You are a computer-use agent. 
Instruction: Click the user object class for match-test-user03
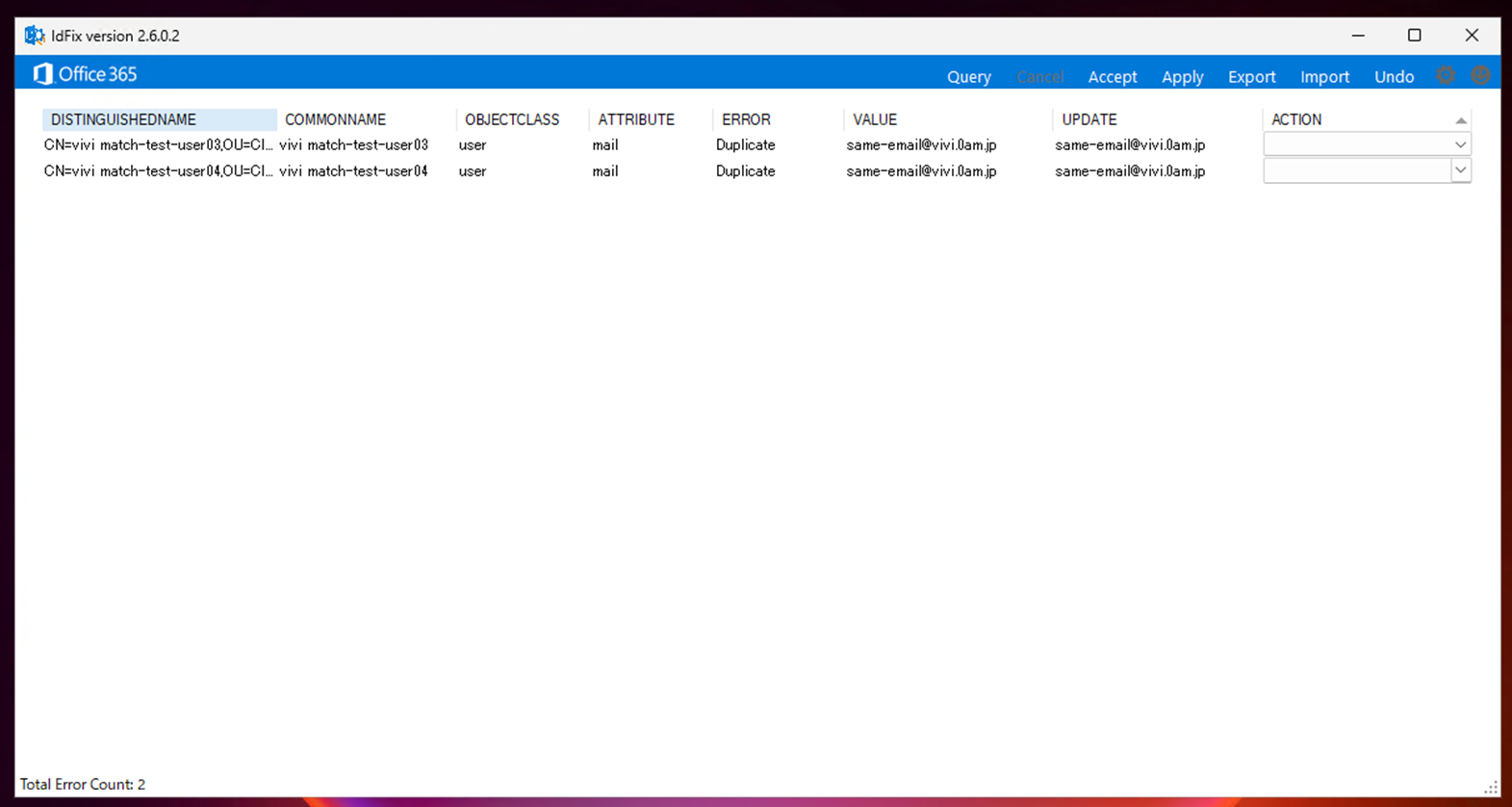coord(473,144)
